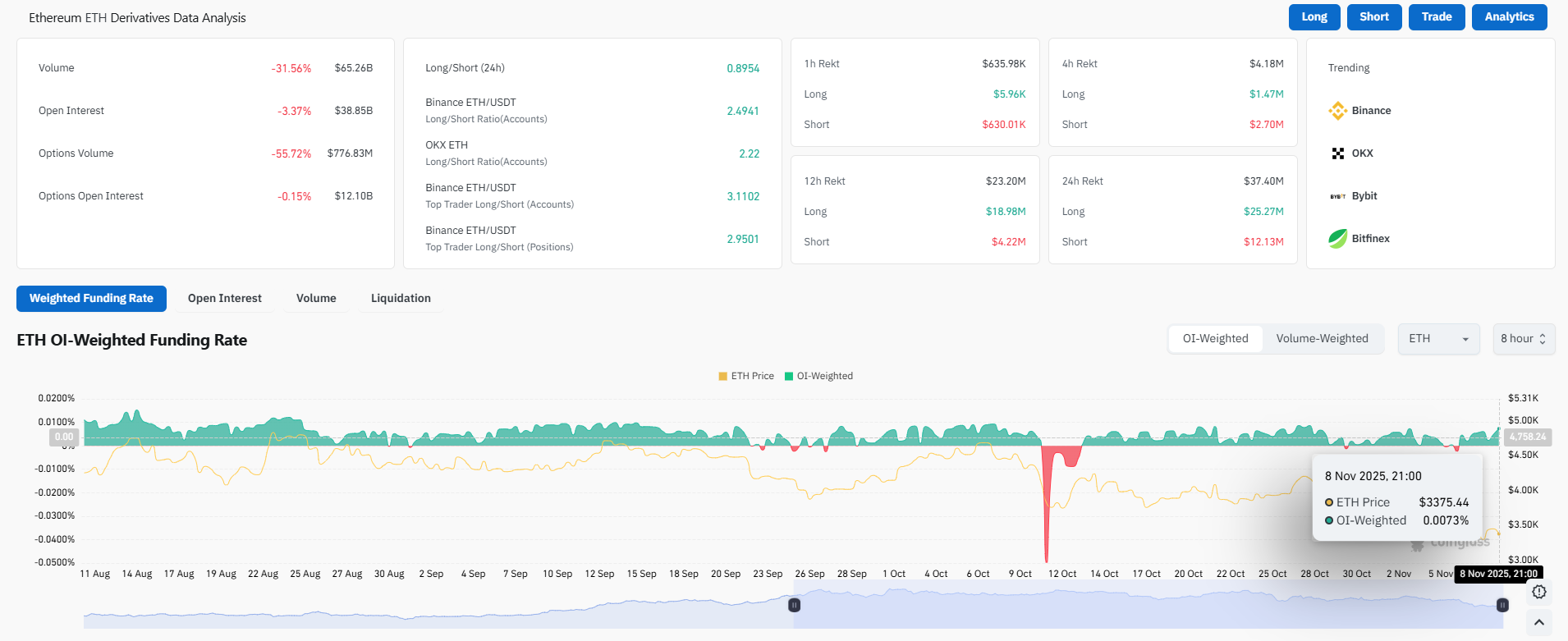Click the Bitfinex green leaf icon
This screenshot has width=1568, height=641.
pyautogui.click(x=1337, y=239)
